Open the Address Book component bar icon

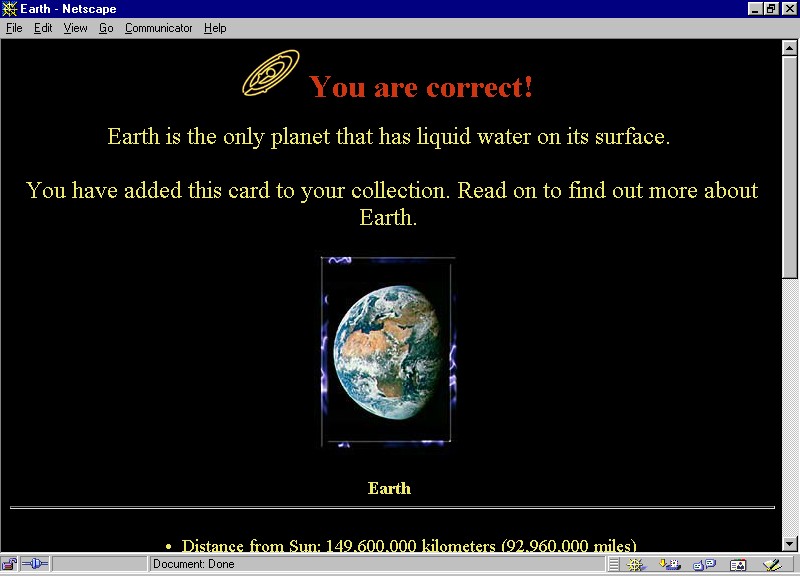738,564
